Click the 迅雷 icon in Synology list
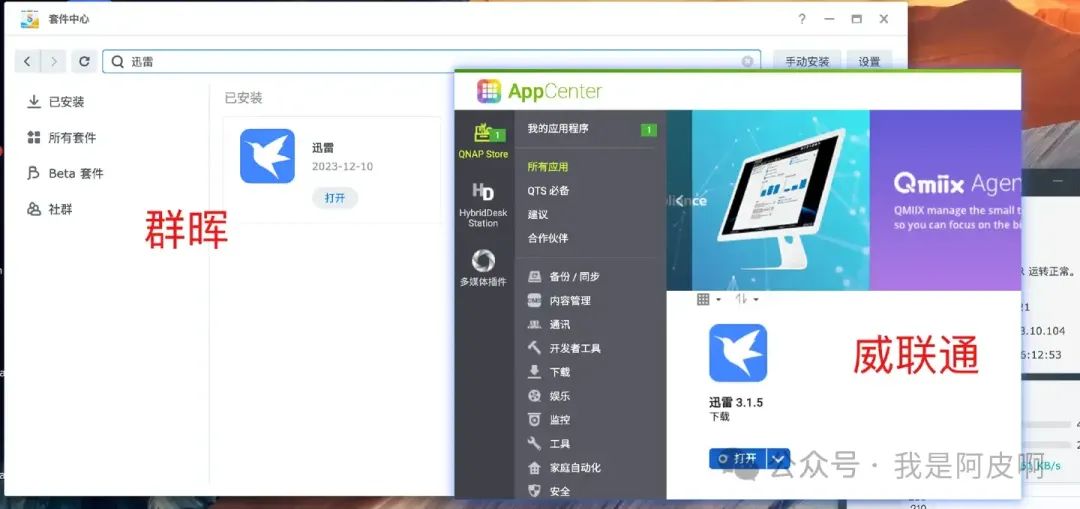Screen dimensions: 1080x509 coord(267,156)
